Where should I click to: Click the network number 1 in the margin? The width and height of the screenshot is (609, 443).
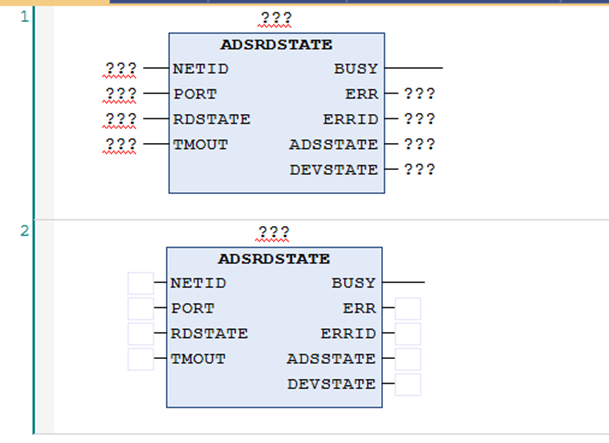click(24, 16)
